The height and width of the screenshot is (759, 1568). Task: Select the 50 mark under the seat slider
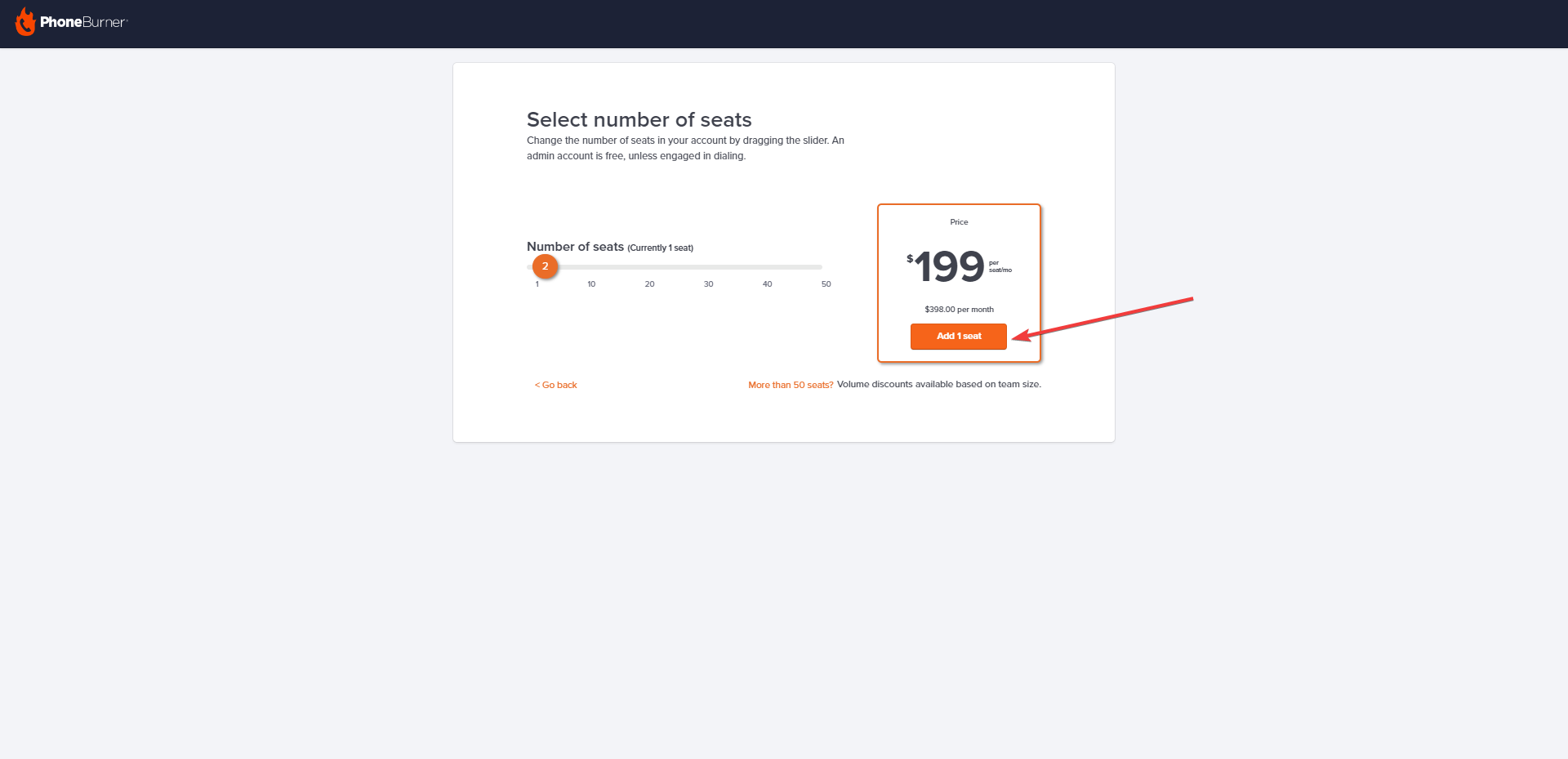(x=826, y=284)
